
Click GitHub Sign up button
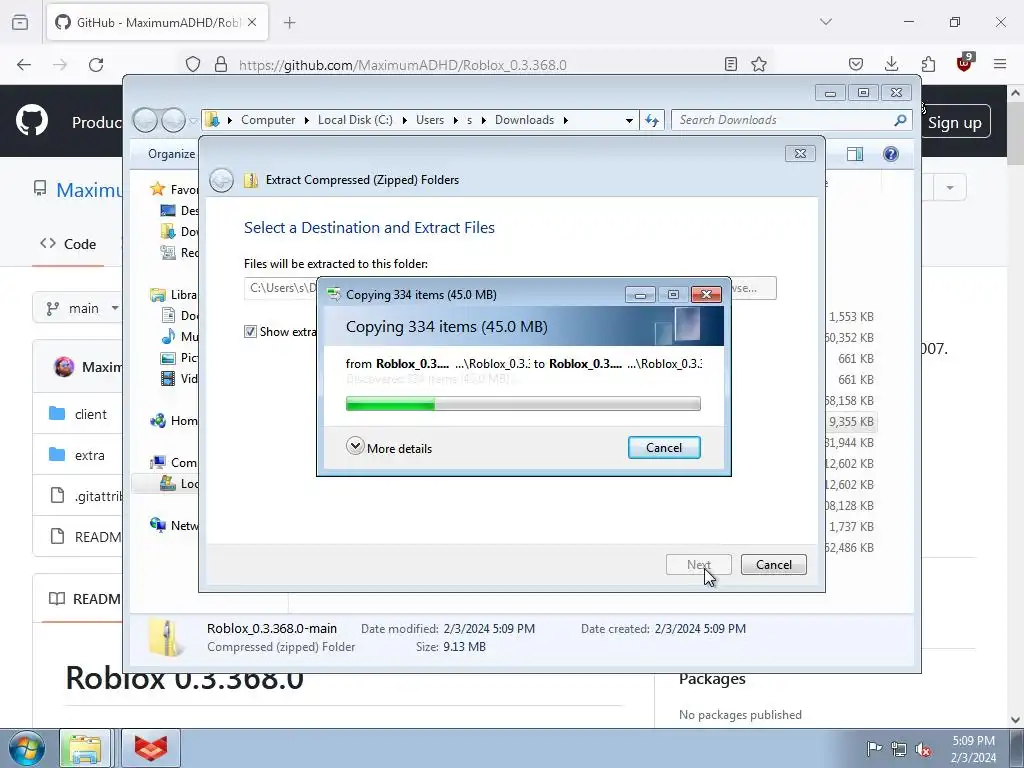[955, 122]
